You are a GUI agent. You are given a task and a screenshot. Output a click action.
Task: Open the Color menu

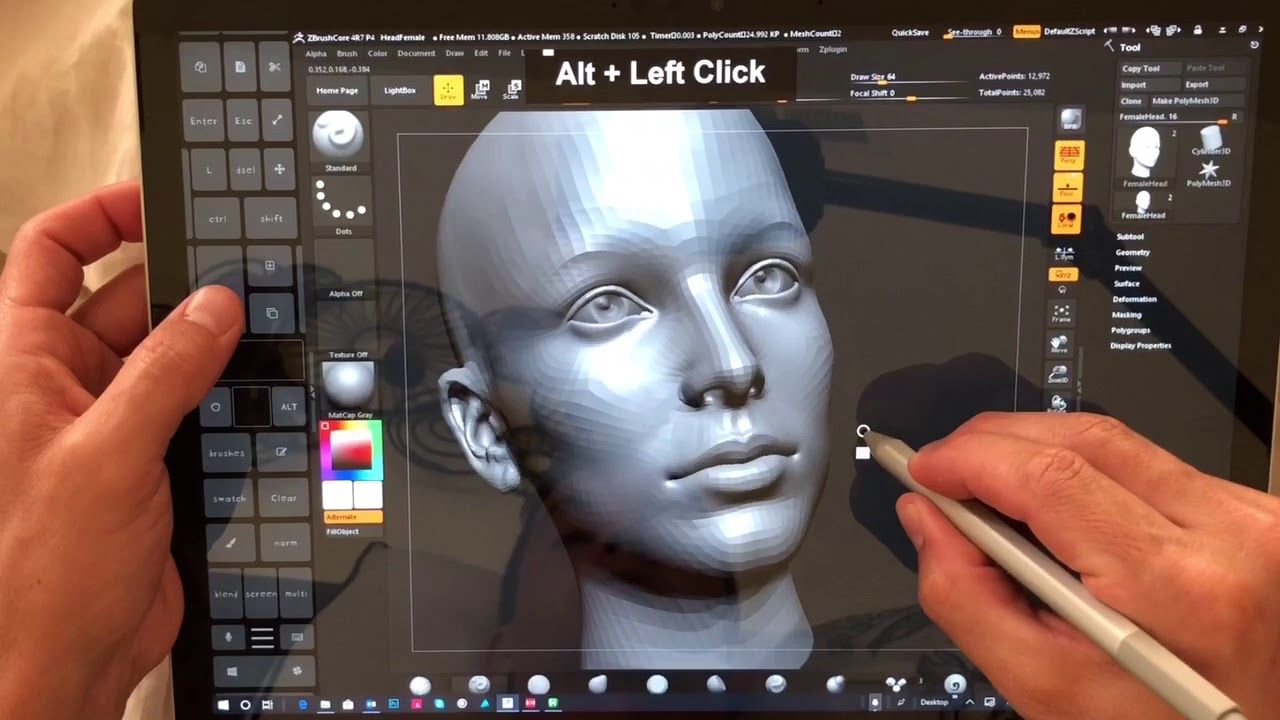[x=378, y=53]
